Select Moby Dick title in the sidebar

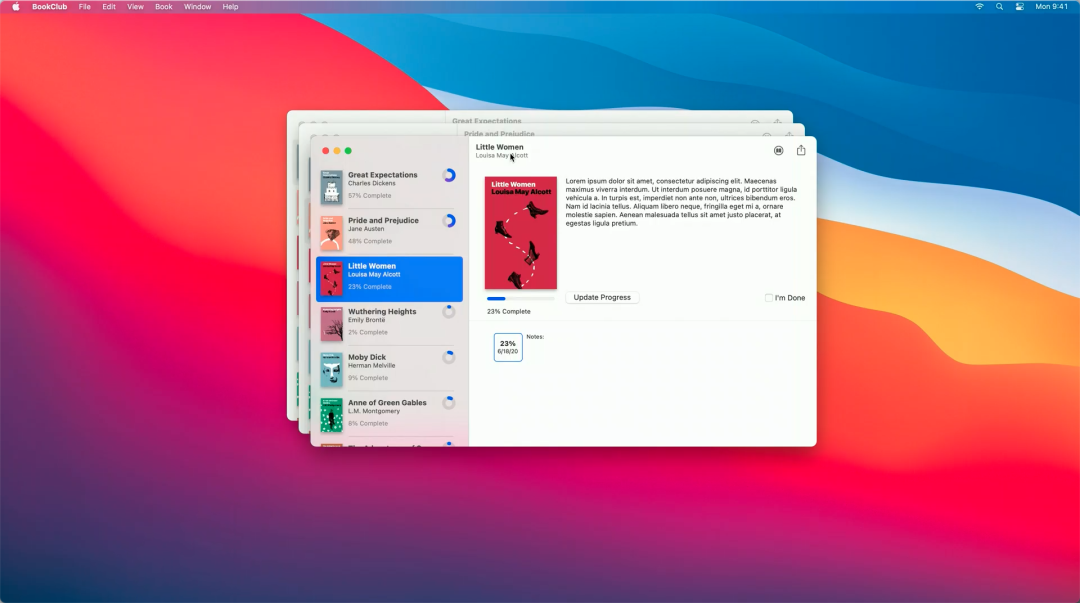point(366,357)
